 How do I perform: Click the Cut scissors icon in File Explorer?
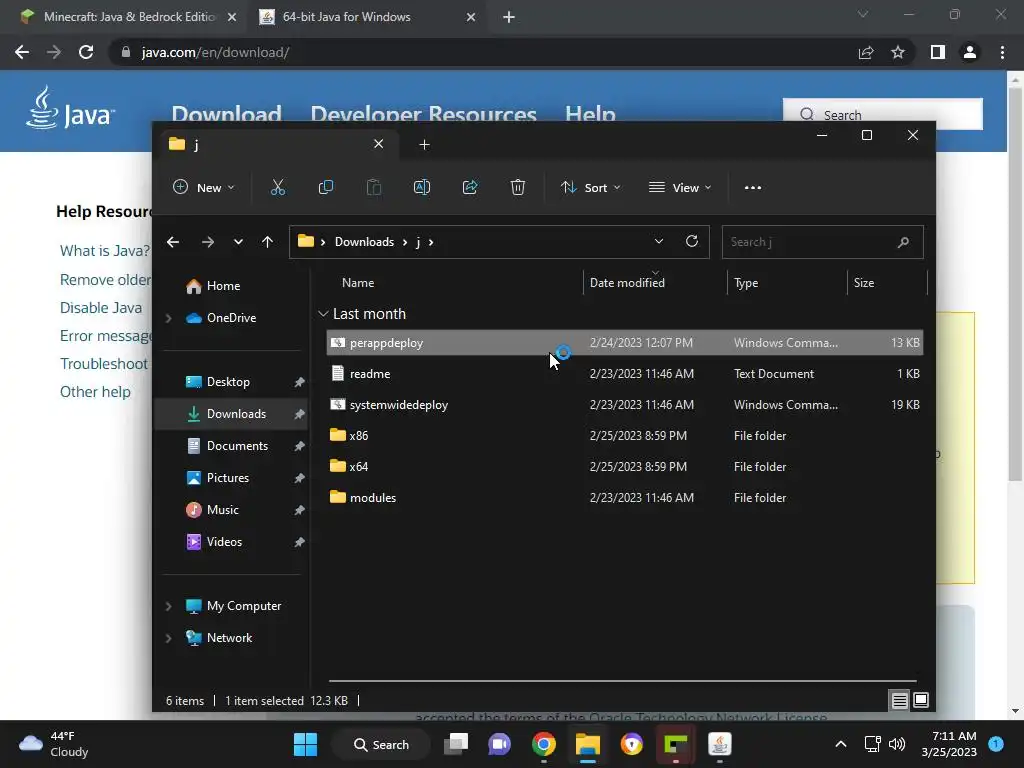click(278, 187)
